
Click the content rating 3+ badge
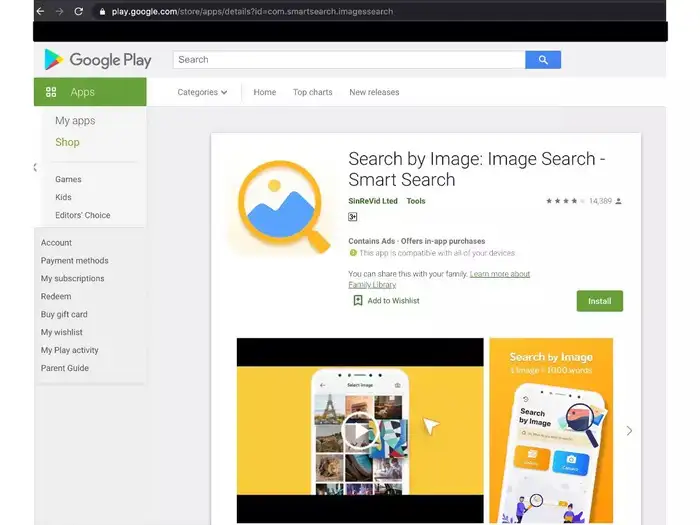coord(353,217)
